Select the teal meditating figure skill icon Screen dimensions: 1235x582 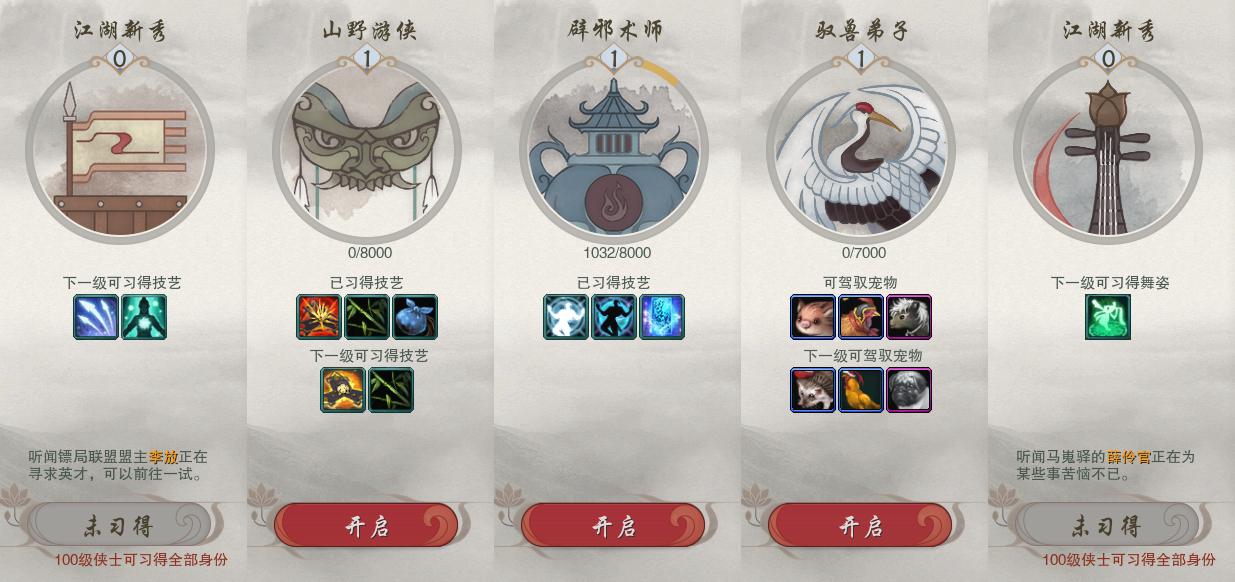tap(144, 317)
